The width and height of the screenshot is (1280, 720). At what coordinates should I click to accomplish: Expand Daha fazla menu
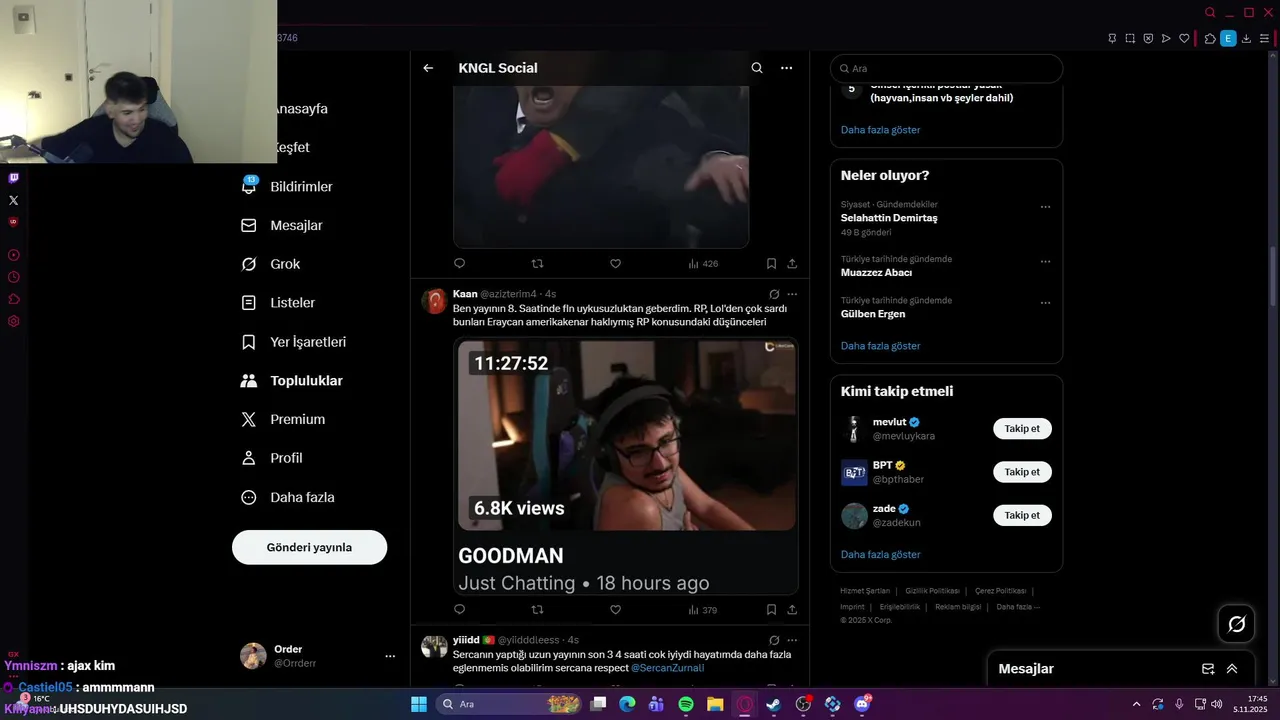click(x=288, y=497)
